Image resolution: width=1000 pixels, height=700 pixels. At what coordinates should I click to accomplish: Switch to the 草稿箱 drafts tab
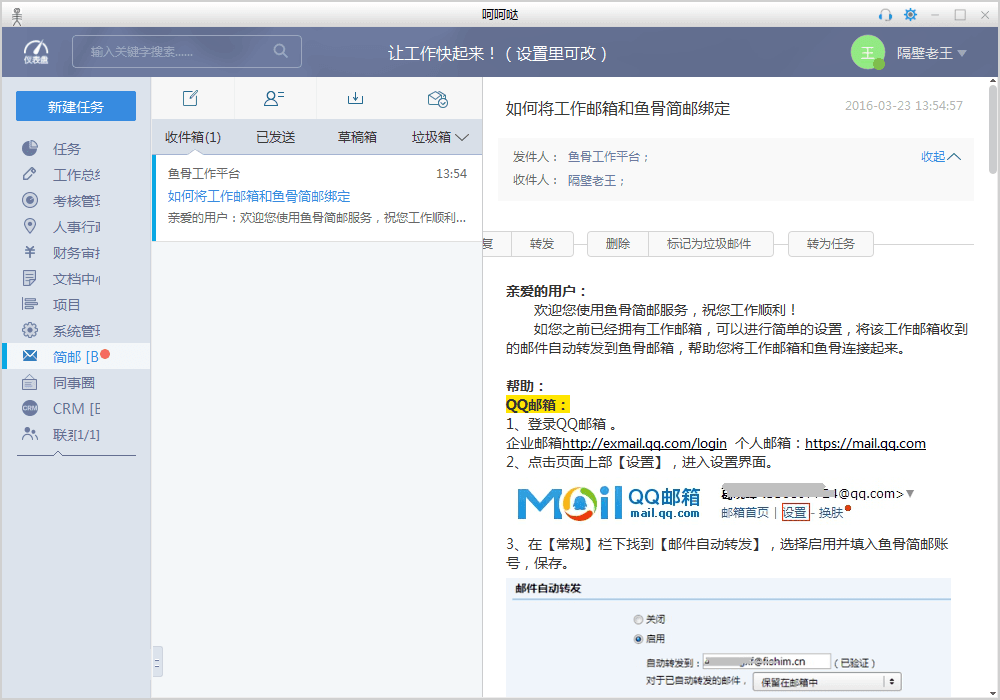pyautogui.click(x=356, y=137)
